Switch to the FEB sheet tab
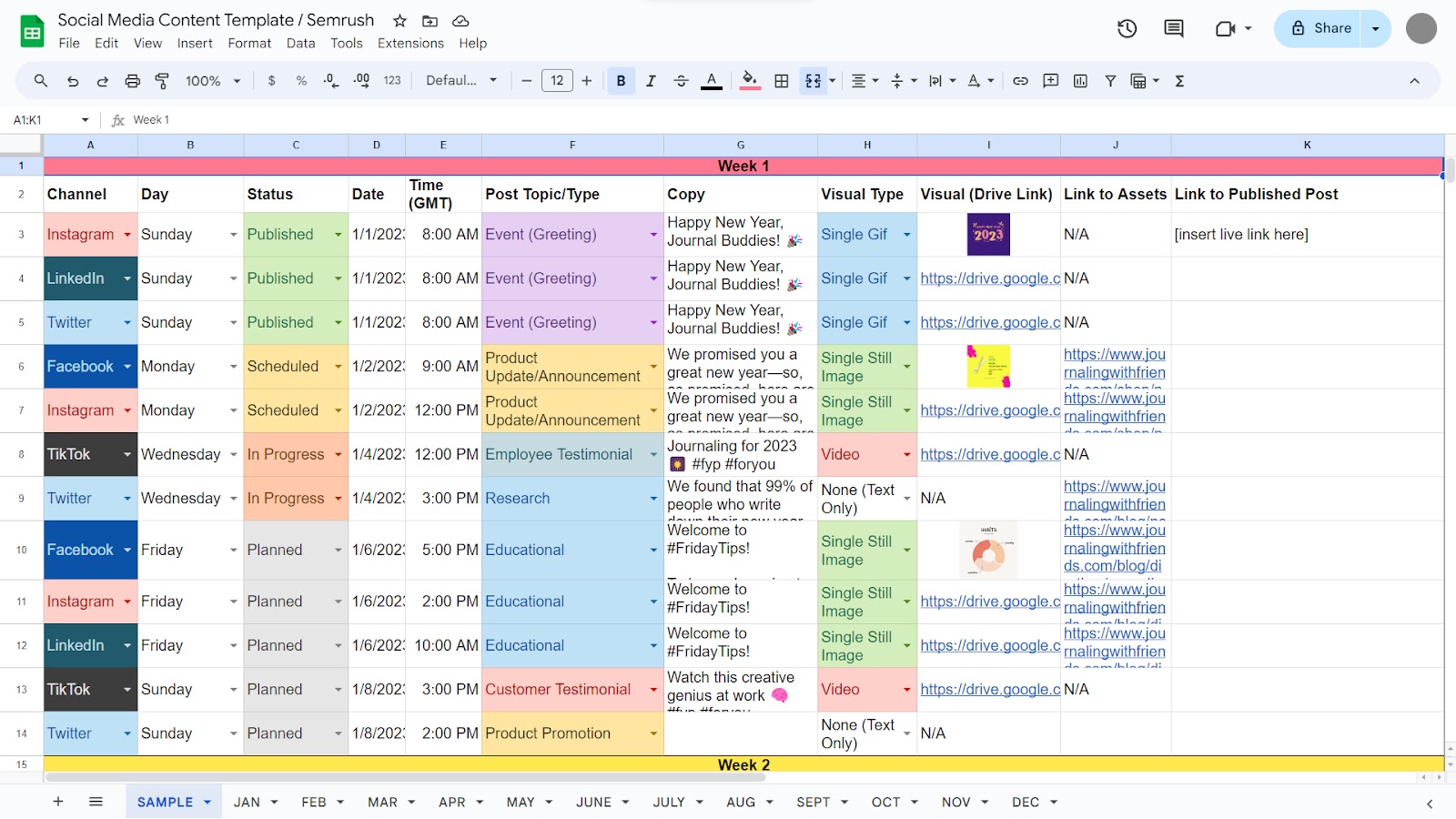Viewport: 1456px width, 819px height. (314, 802)
